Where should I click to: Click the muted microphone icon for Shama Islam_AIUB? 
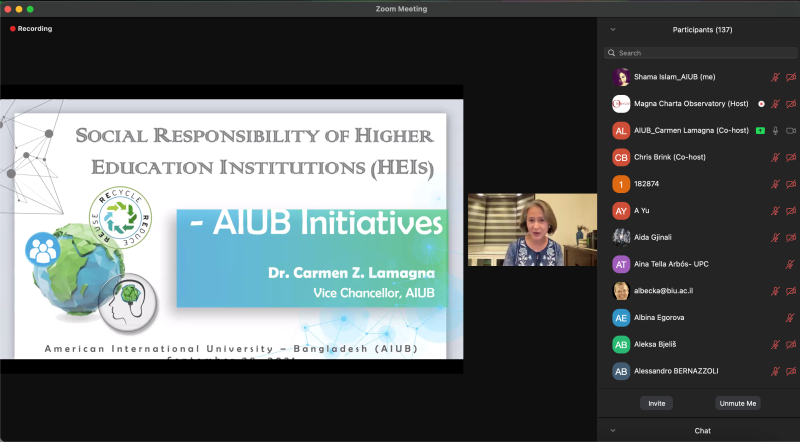pyautogui.click(x=775, y=77)
